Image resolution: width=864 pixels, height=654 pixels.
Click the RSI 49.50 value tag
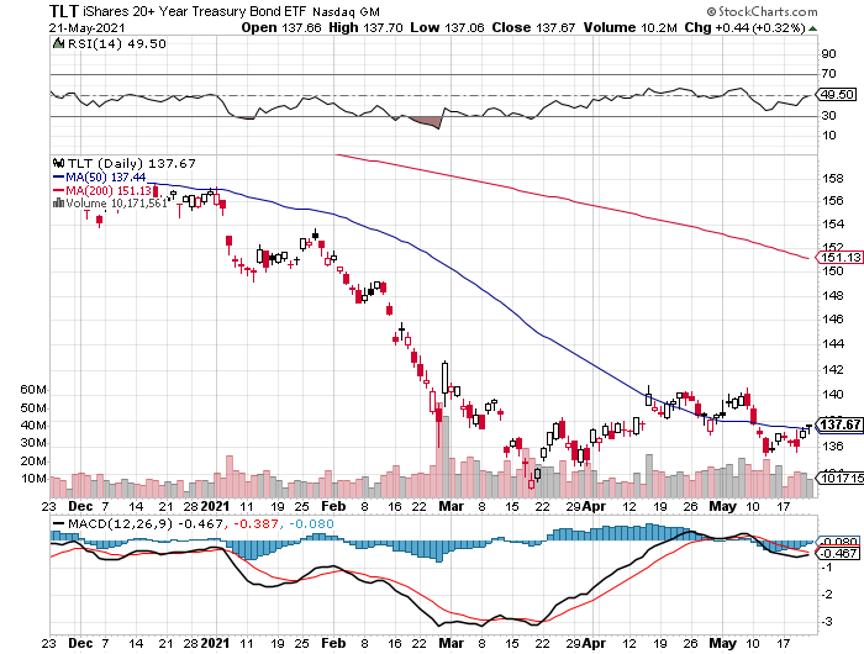tap(836, 94)
